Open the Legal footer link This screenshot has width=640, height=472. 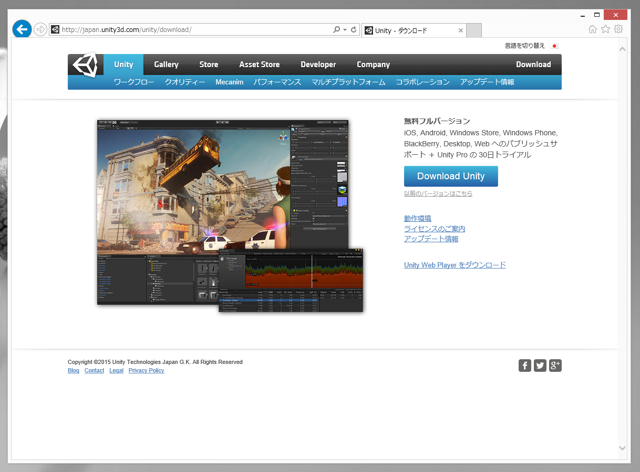pyautogui.click(x=116, y=370)
